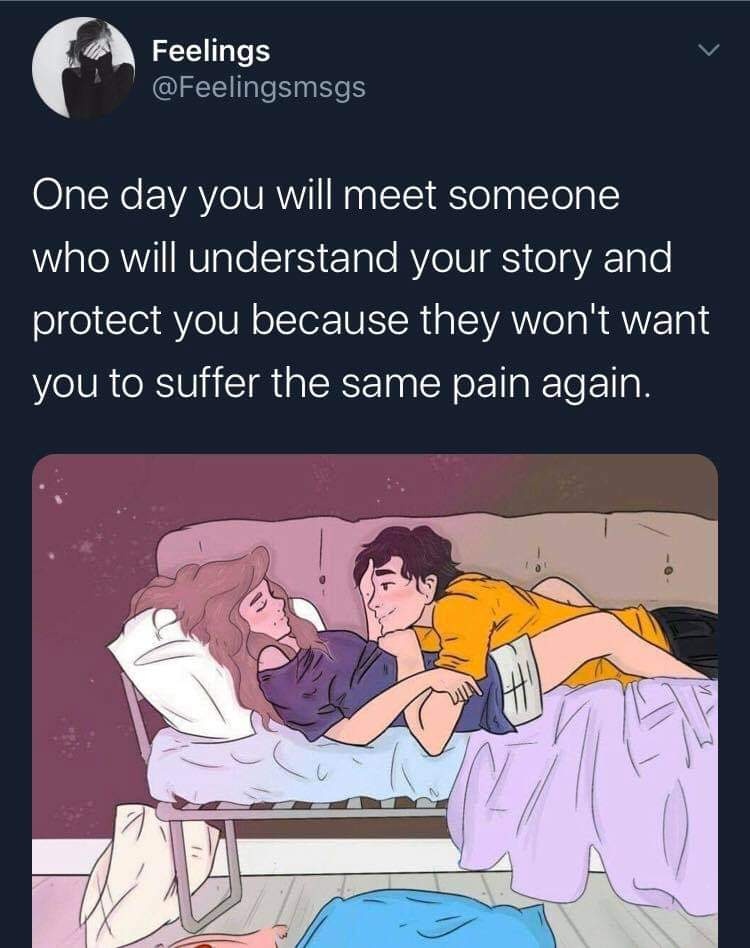Viewport: 750px width, 948px height.
Task: Select the tweet text starting 'One day'
Action: click(370, 290)
